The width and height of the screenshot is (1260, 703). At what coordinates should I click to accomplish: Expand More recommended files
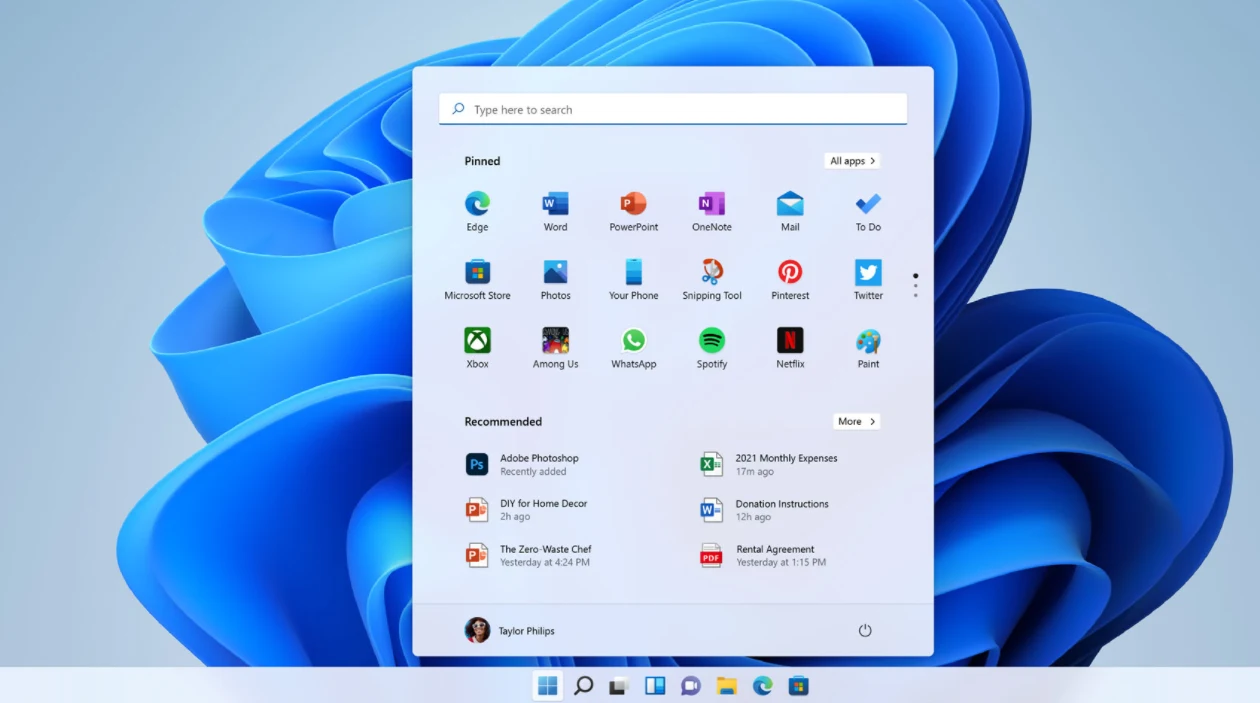[x=856, y=421]
